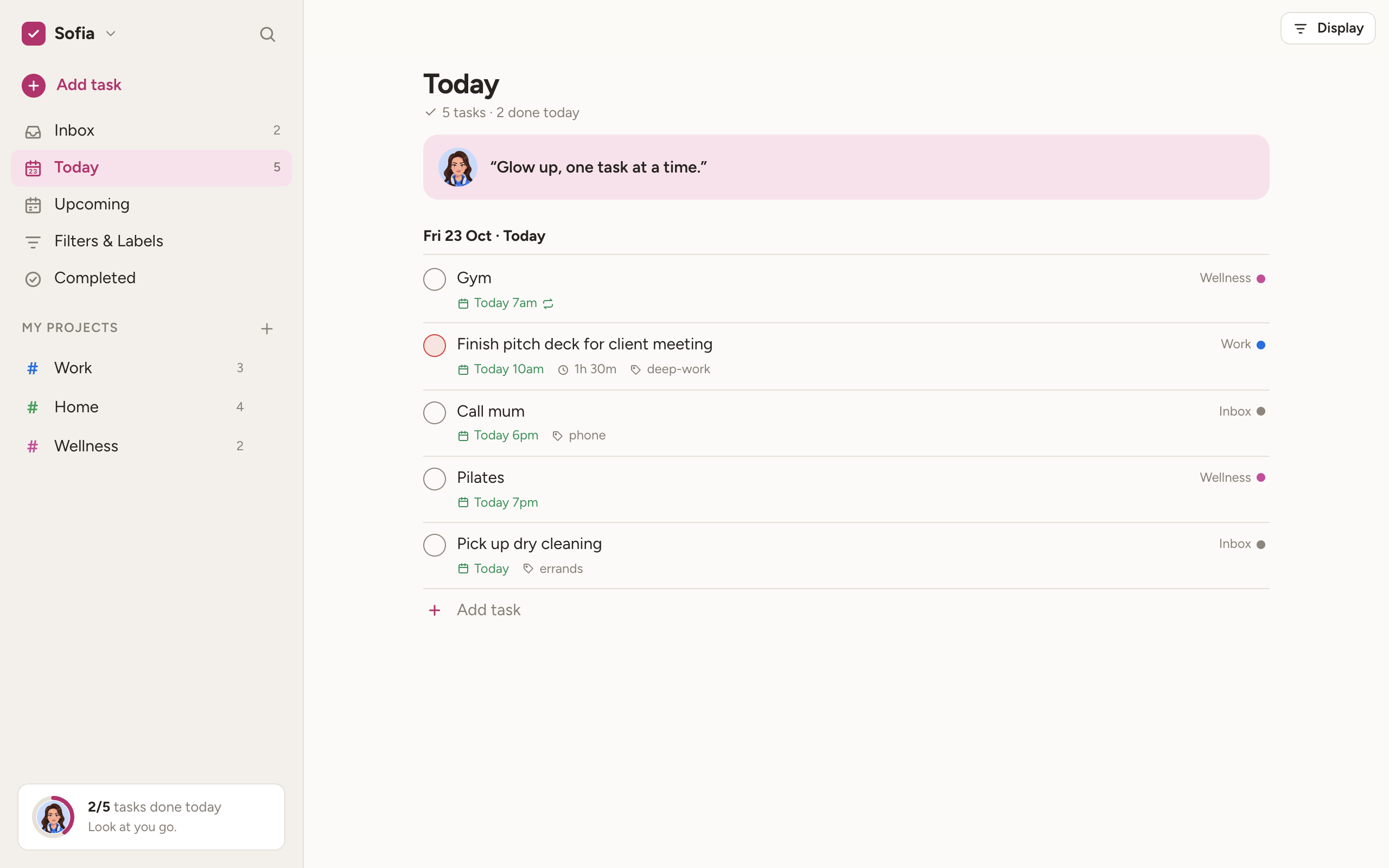Click the deep-work label tag icon

click(635, 371)
